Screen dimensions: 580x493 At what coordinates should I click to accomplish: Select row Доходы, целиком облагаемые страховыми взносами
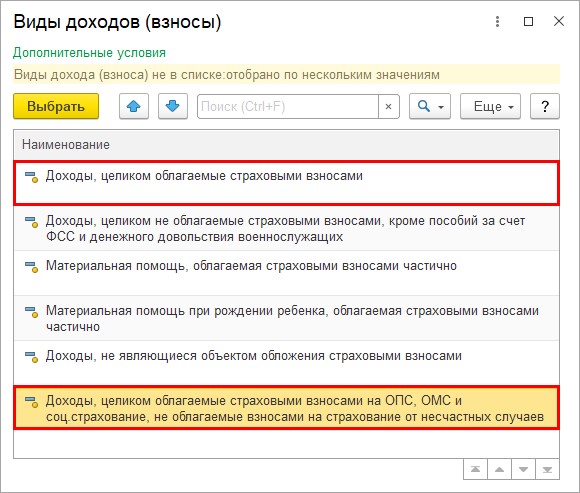[x=286, y=183]
